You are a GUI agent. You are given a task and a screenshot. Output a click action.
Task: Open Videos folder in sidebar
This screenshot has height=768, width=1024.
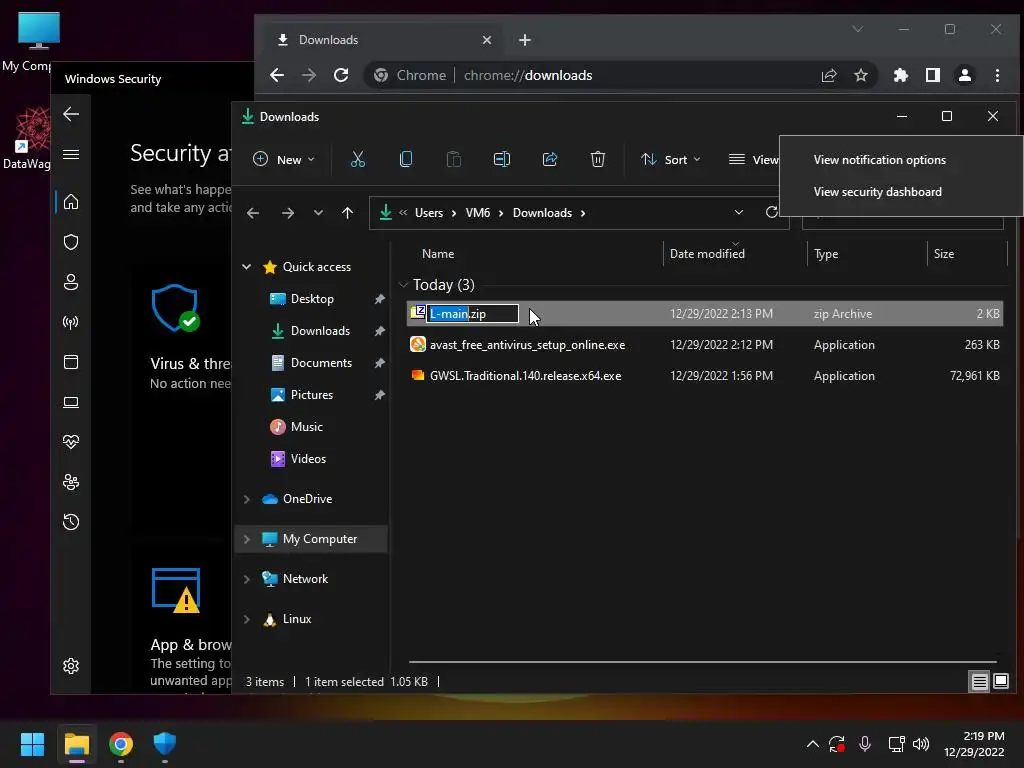click(x=308, y=459)
